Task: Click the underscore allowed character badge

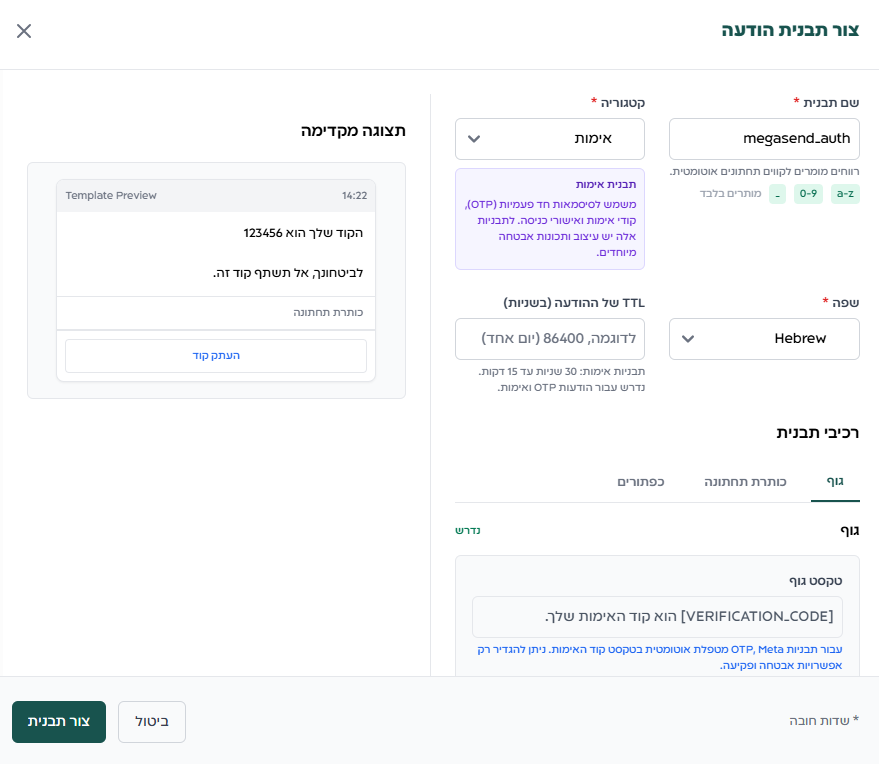Action: pyautogui.click(x=777, y=194)
